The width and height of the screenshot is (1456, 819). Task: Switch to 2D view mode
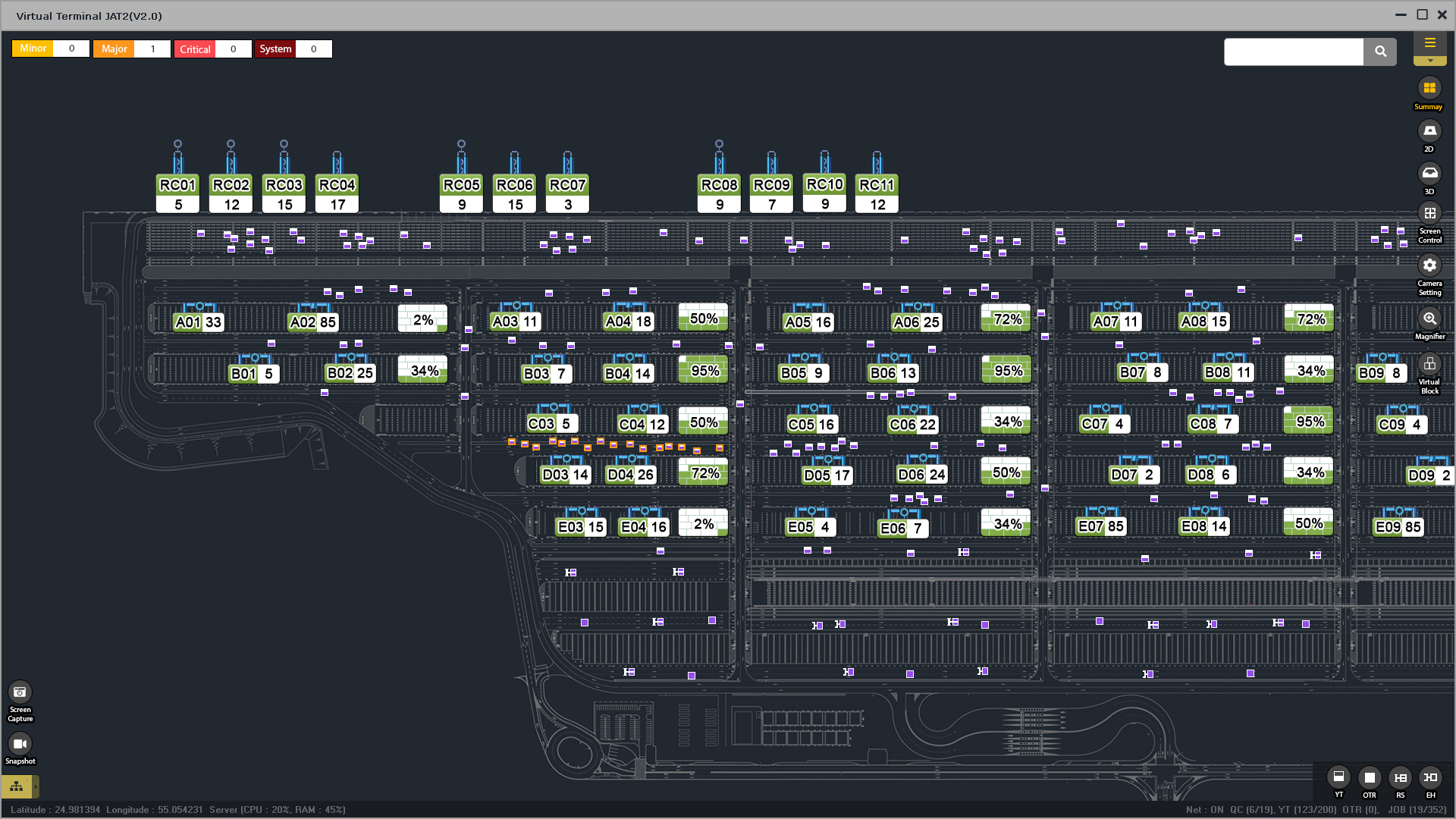coord(1429,131)
